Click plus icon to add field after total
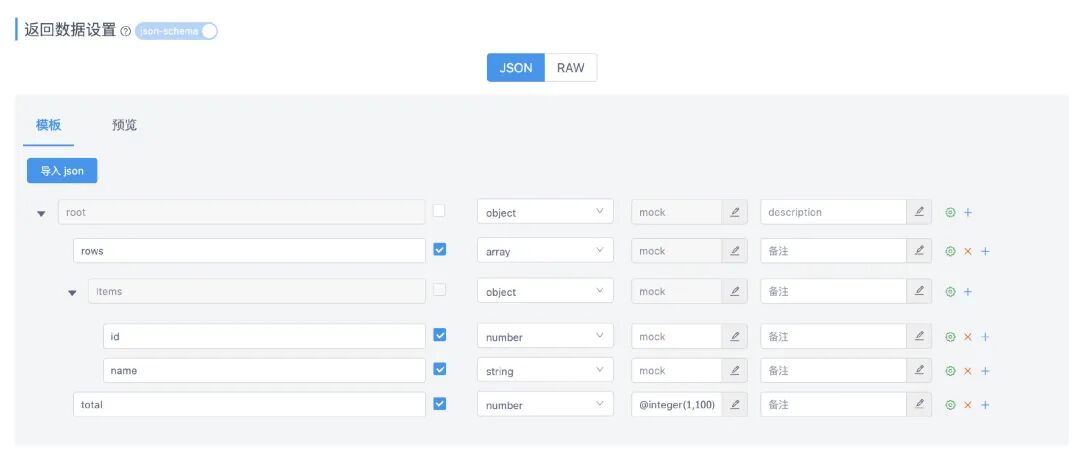Viewport: 1080px width, 470px height. (x=985, y=405)
